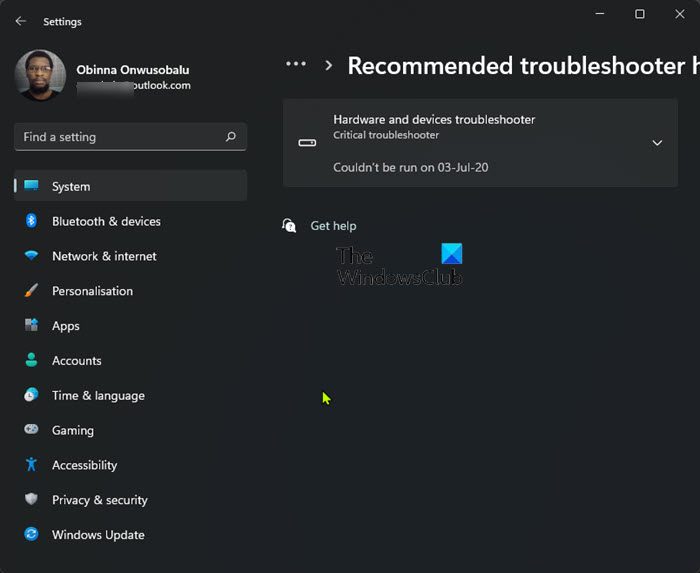The image size is (700, 573).
Task: Click the Personalisation paintbrush icon
Action: pos(31,291)
